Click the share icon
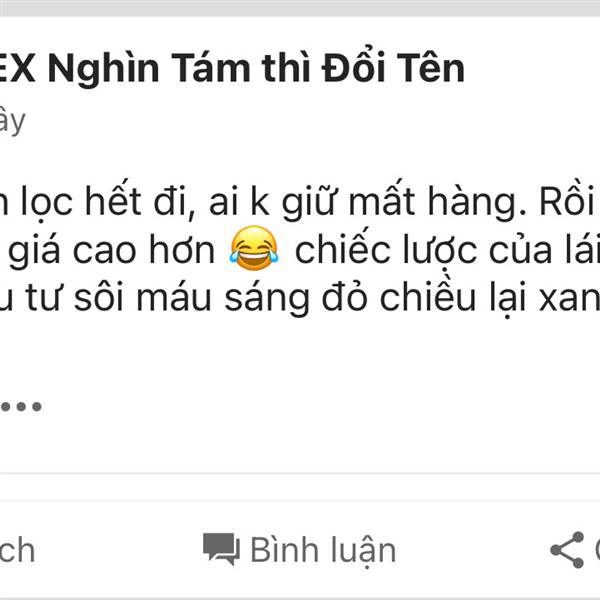The image size is (600, 600). tap(567, 550)
